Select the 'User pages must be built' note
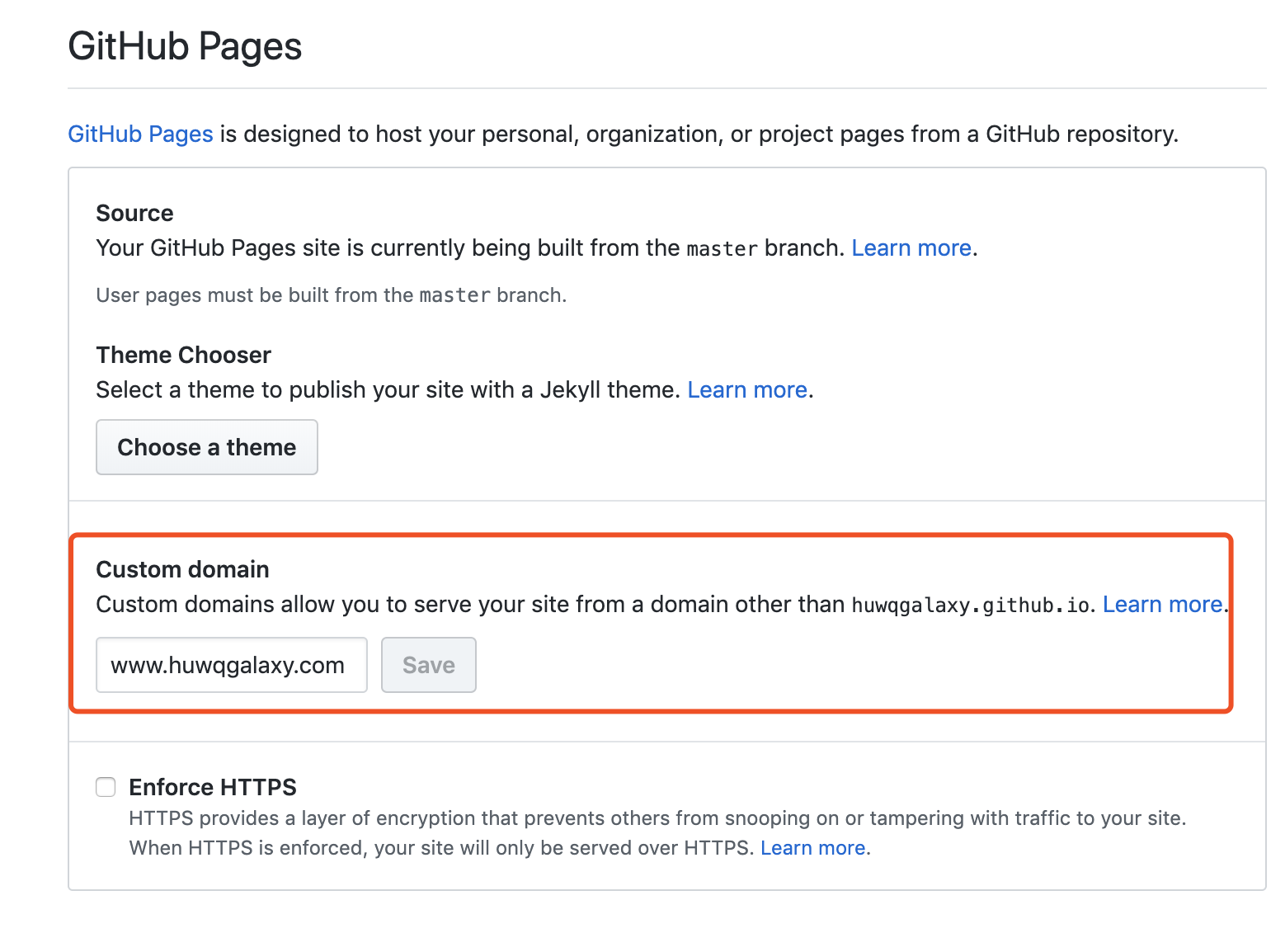This screenshot has width=1285, height=952. (332, 295)
